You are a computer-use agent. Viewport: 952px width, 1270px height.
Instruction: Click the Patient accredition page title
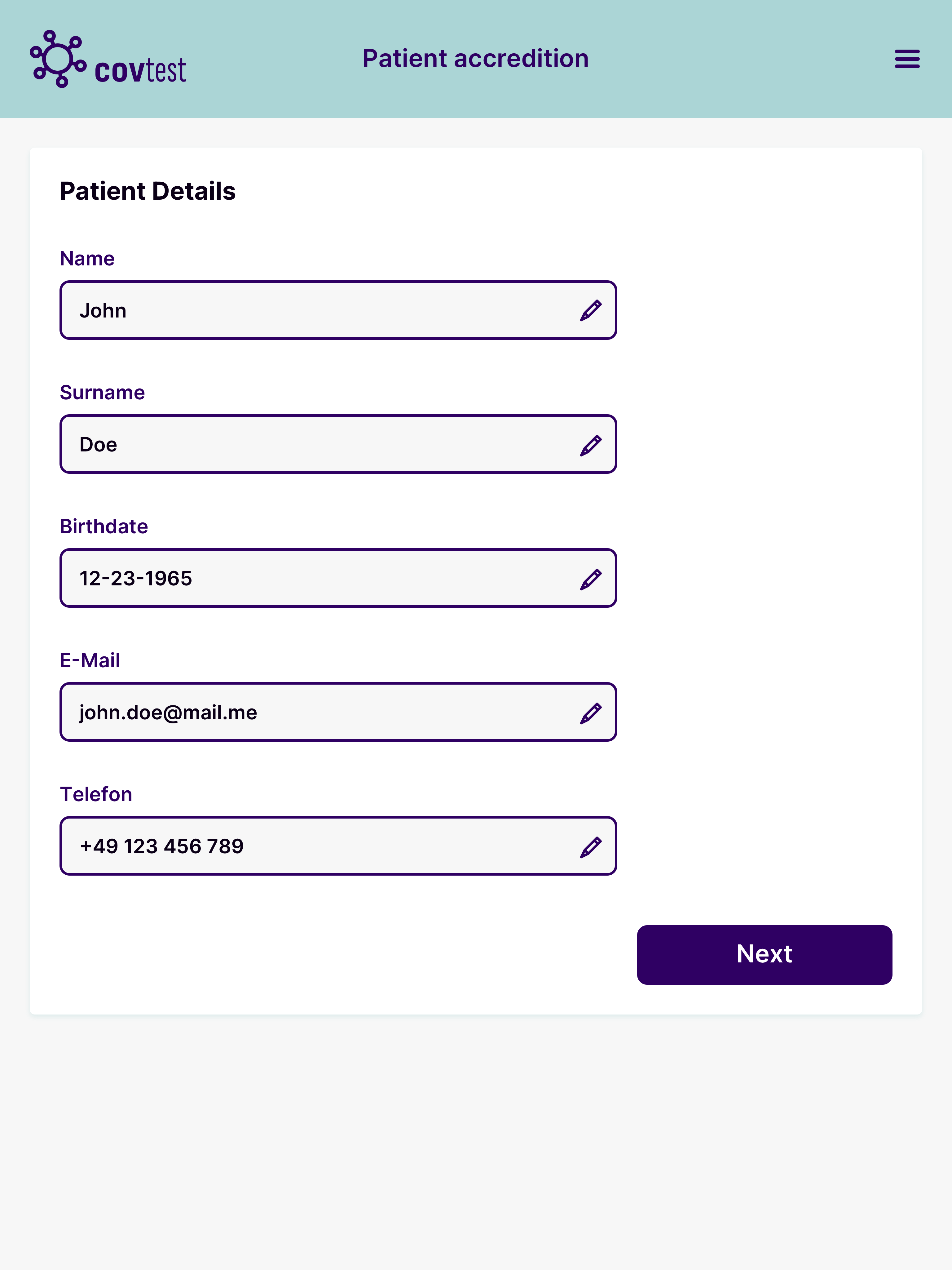click(476, 59)
